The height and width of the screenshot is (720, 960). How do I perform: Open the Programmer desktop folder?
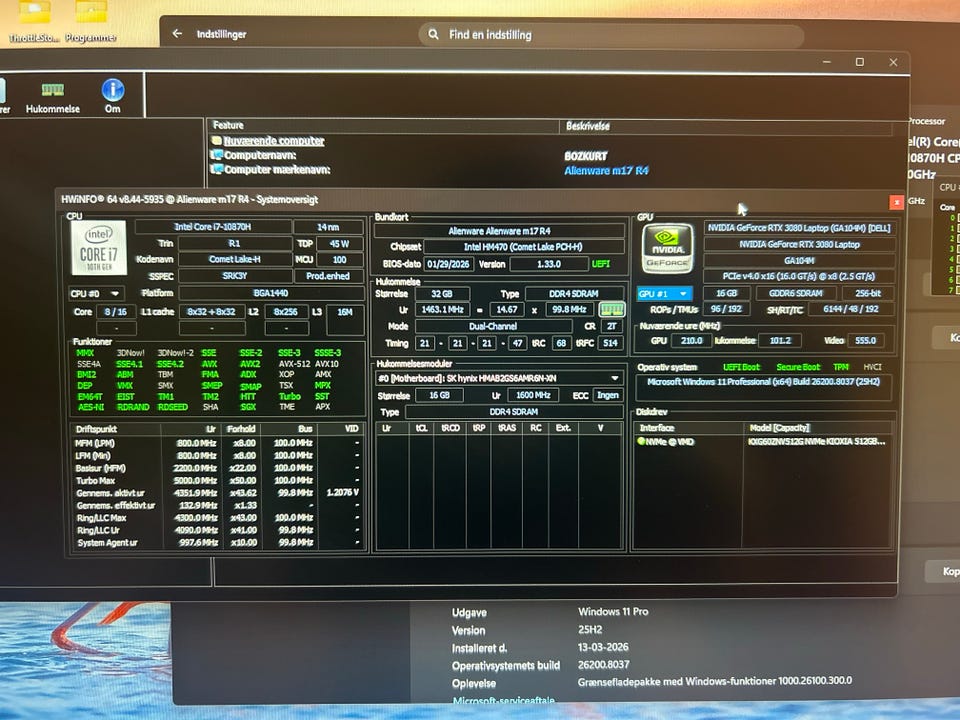coord(90,22)
